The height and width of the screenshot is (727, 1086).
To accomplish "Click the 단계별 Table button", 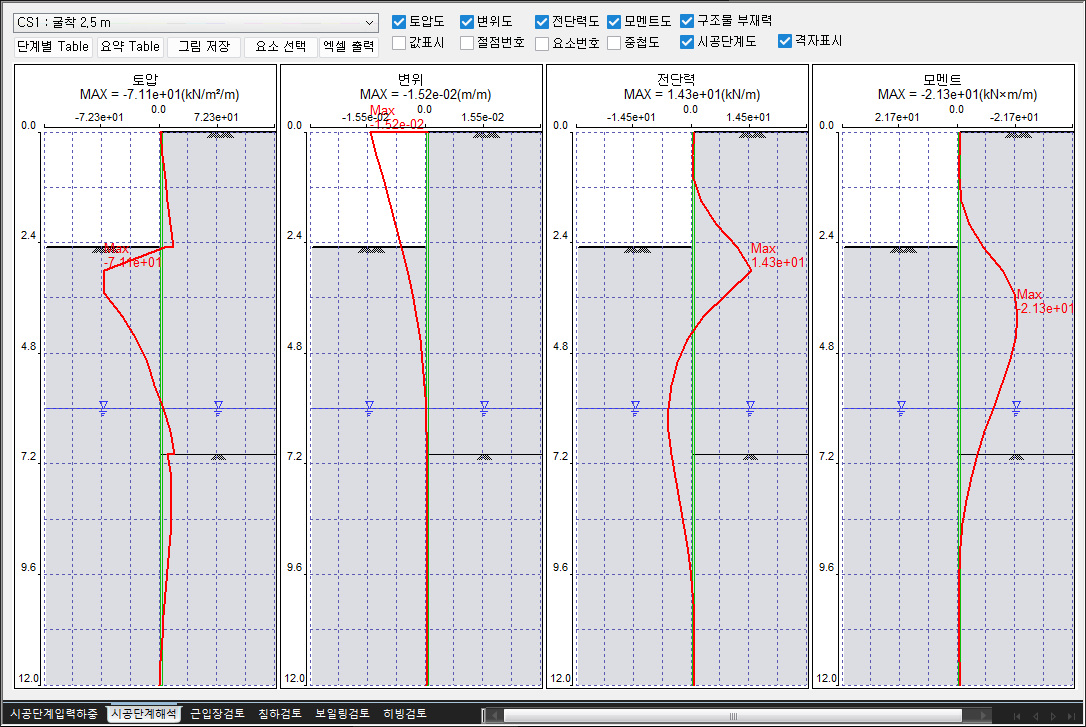I will point(53,47).
